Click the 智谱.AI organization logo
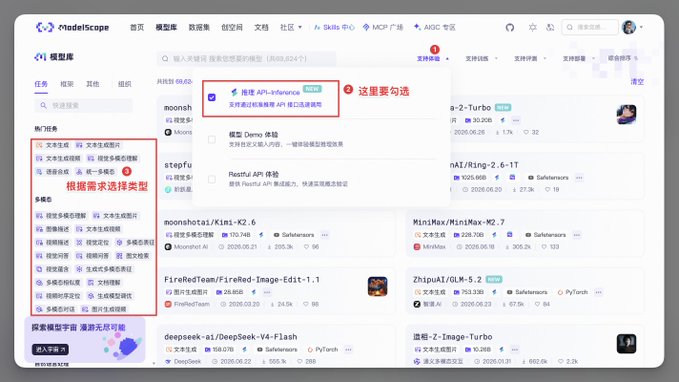679x382 pixels. pyautogui.click(x=417, y=304)
